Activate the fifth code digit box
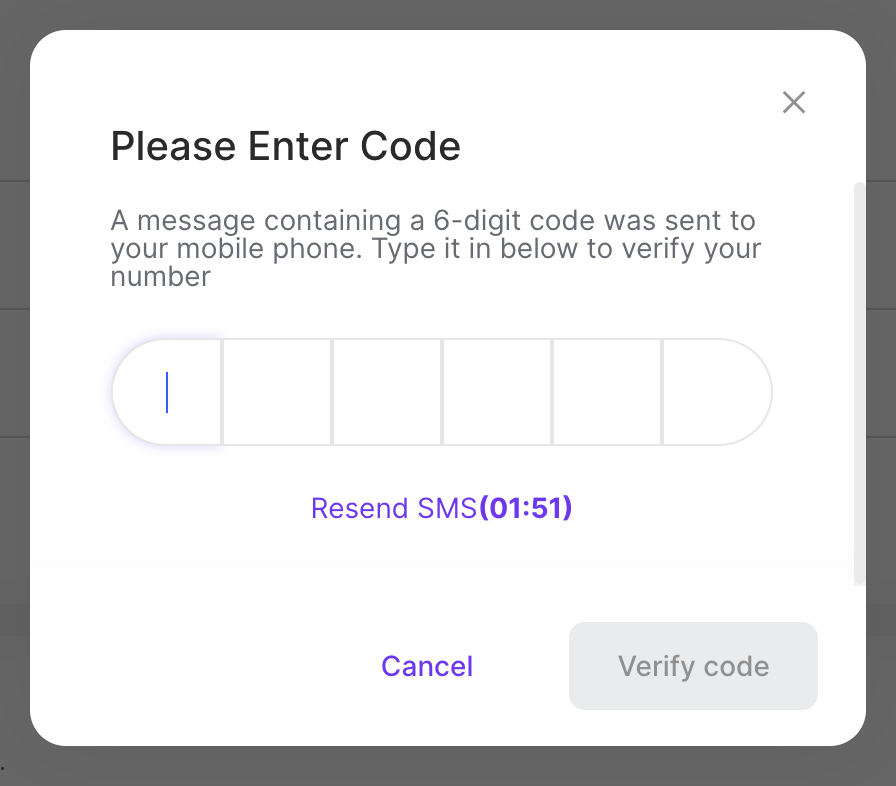The image size is (896, 786). pos(607,392)
